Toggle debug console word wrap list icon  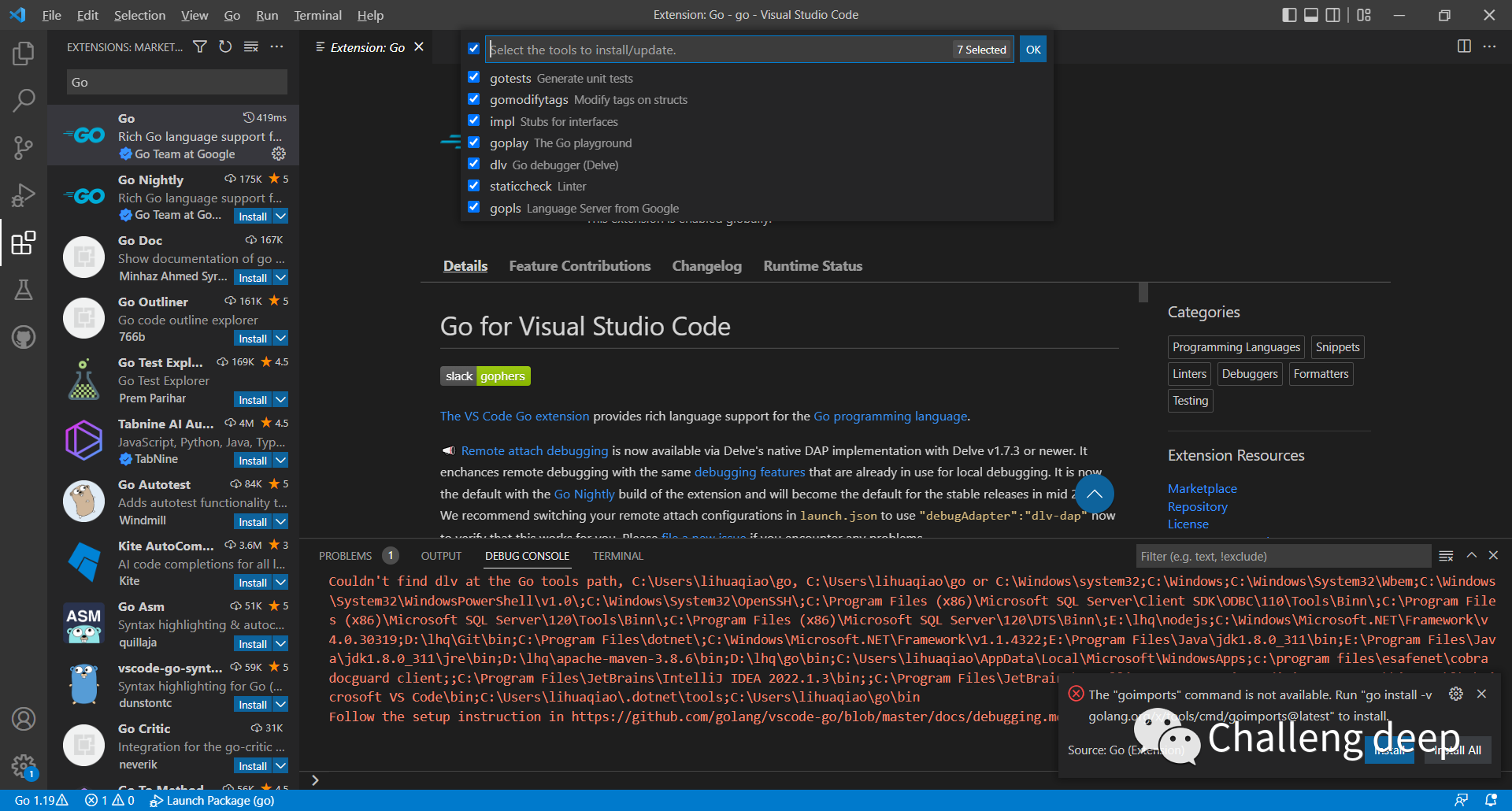pyautogui.click(x=1446, y=556)
